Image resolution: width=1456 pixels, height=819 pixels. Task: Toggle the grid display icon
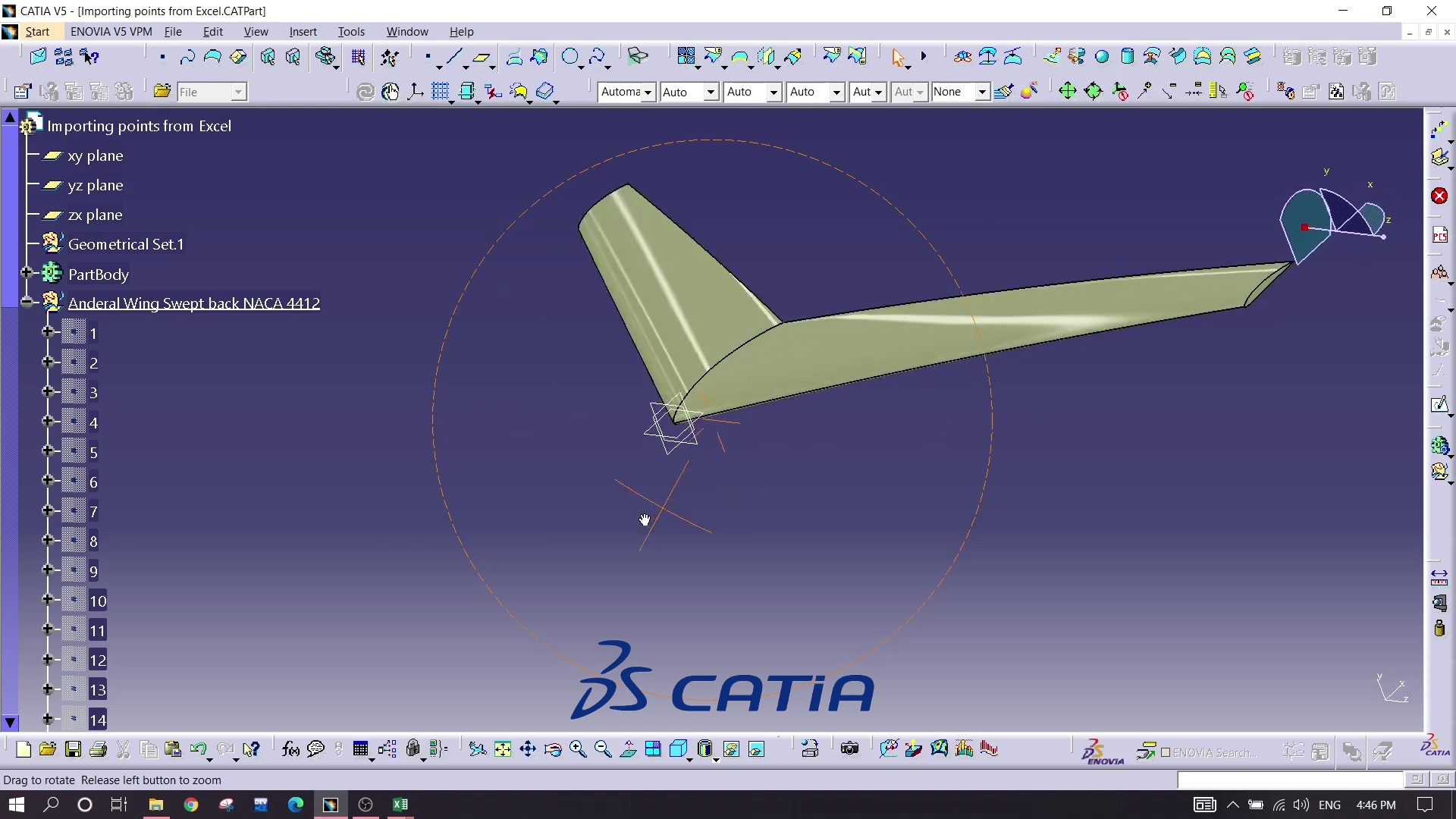[x=441, y=92]
